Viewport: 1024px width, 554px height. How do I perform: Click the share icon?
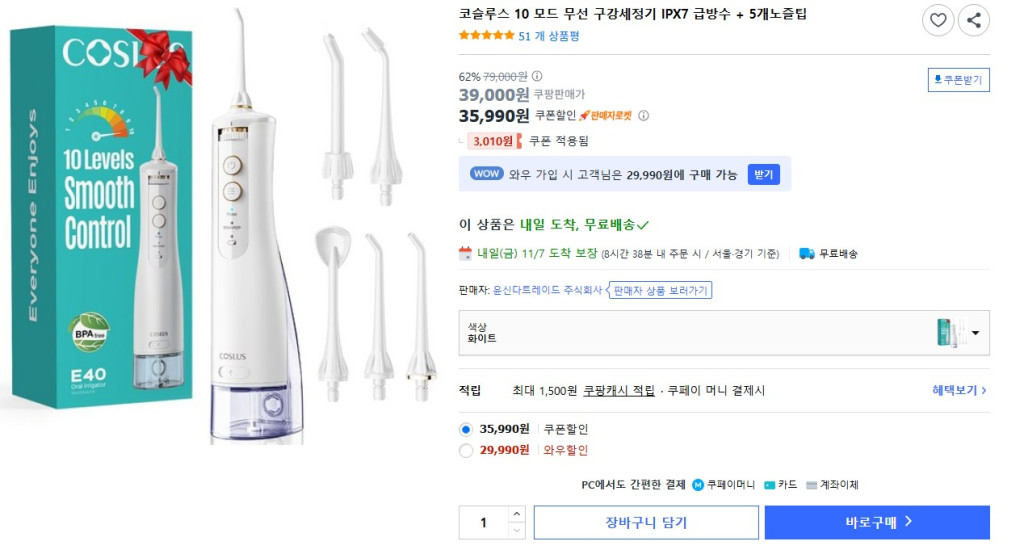pyautogui.click(x=973, y=20)
